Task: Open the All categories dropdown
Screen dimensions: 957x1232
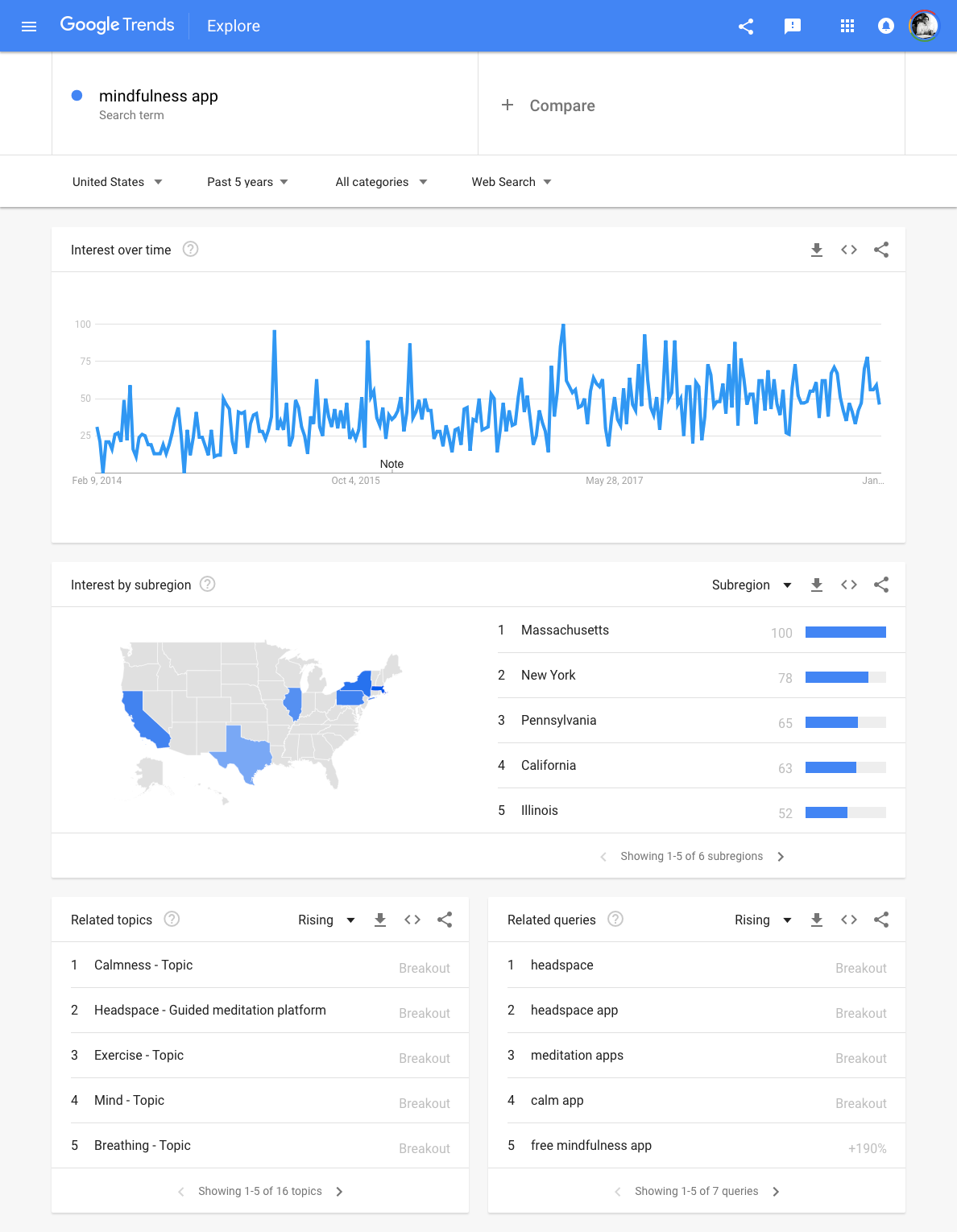Action: 381,182
